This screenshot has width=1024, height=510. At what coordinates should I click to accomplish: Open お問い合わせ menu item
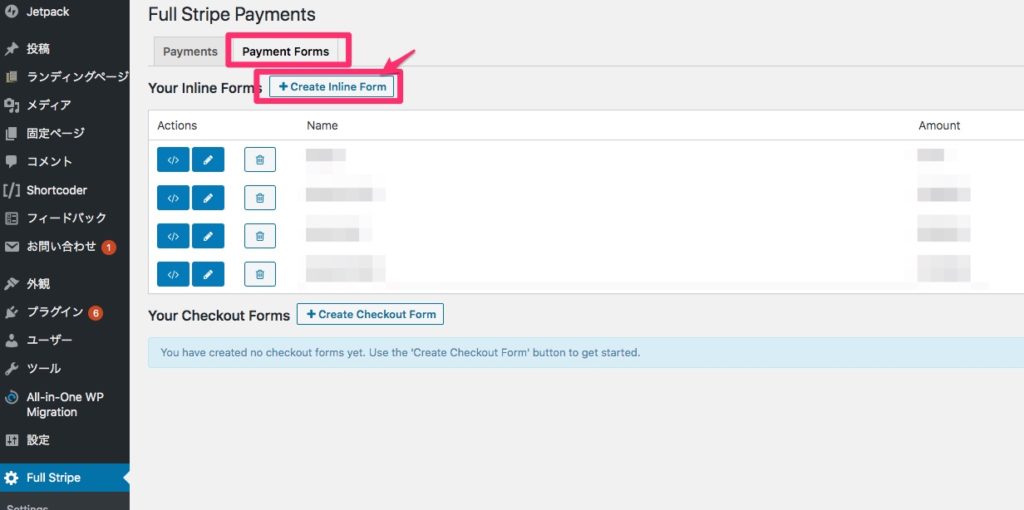click(61, 247)
